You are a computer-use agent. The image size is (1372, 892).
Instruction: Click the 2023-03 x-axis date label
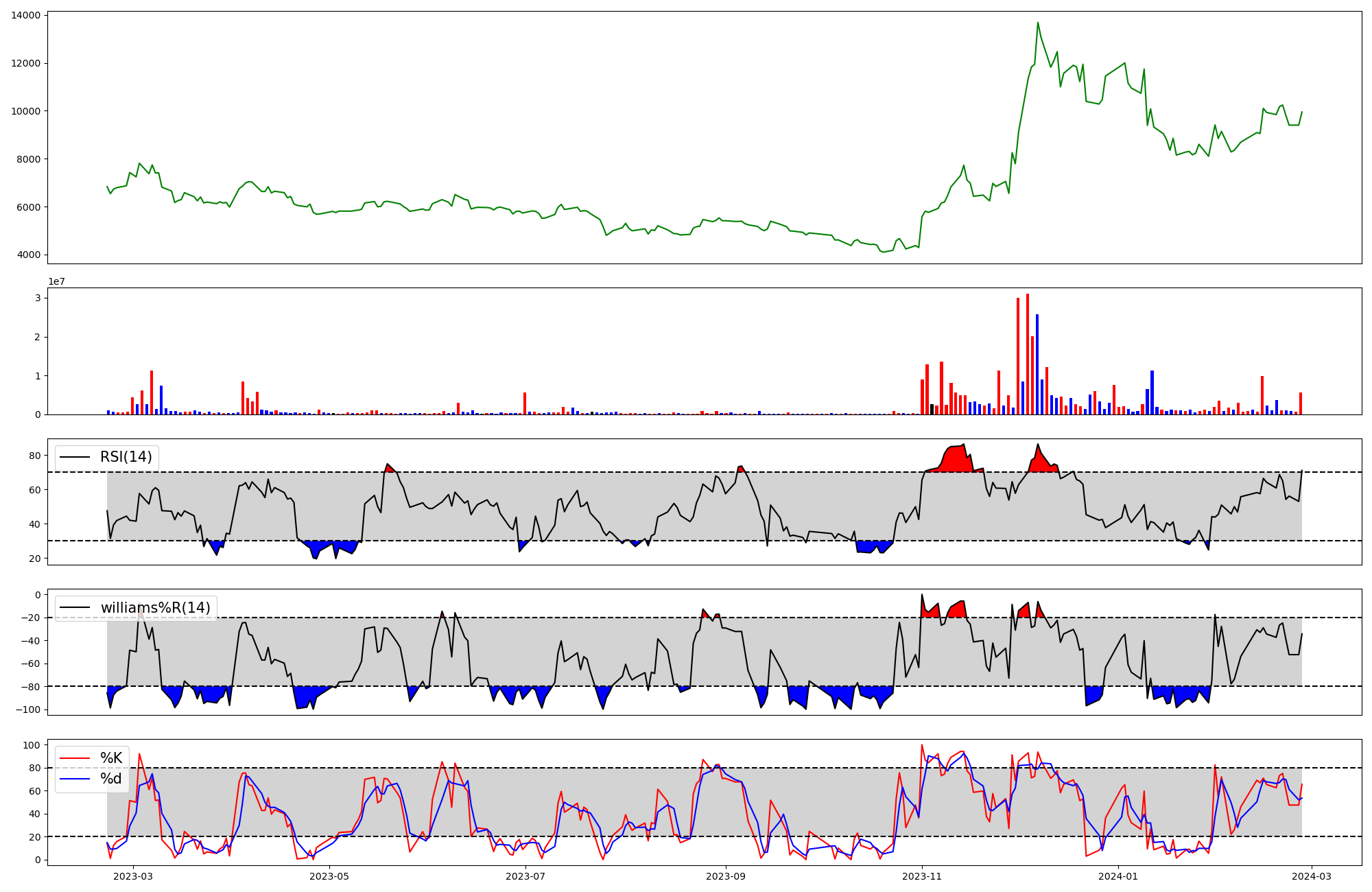tap(133, 876)
